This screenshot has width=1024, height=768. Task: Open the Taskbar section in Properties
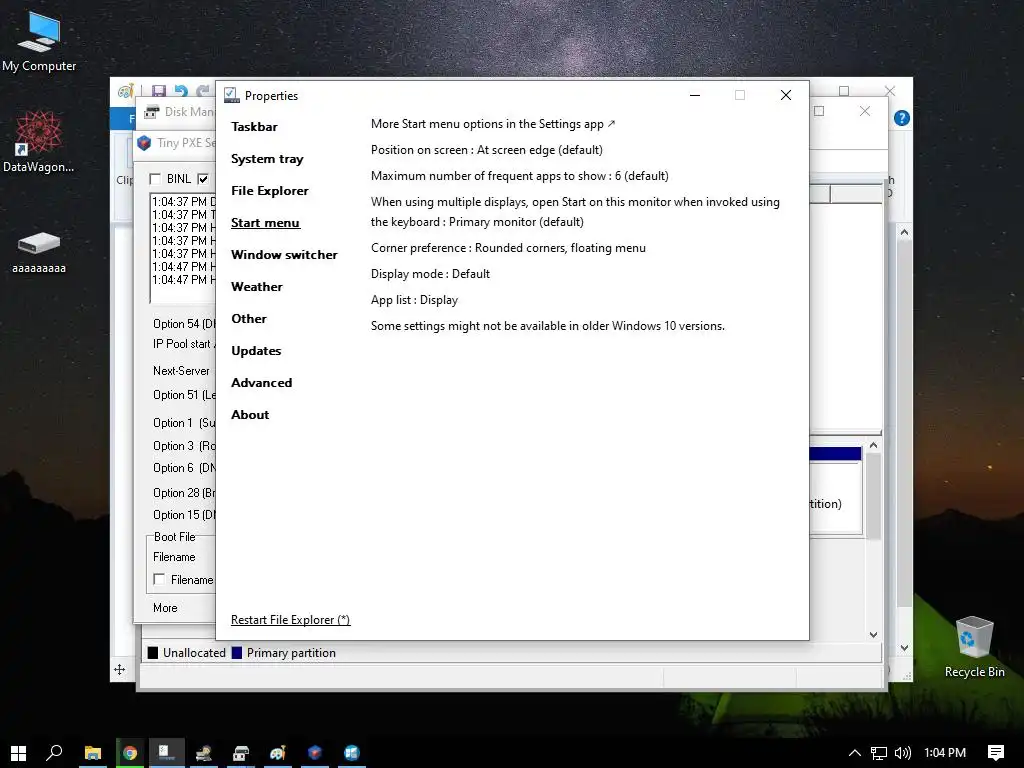pyautogui.click(x=254, y=127)
